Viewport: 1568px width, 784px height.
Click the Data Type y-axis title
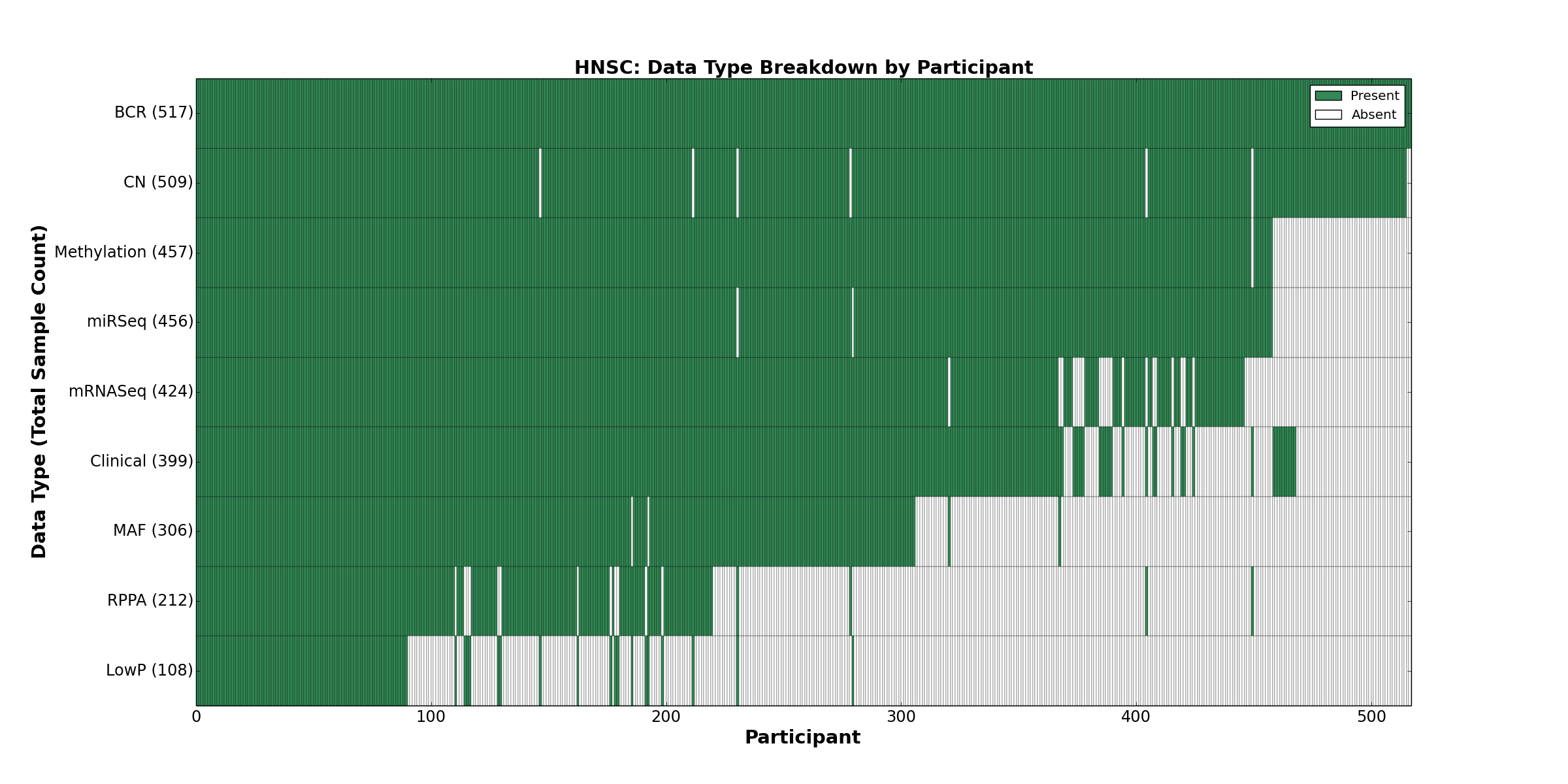pyautogui.click(x=39, y=391)
